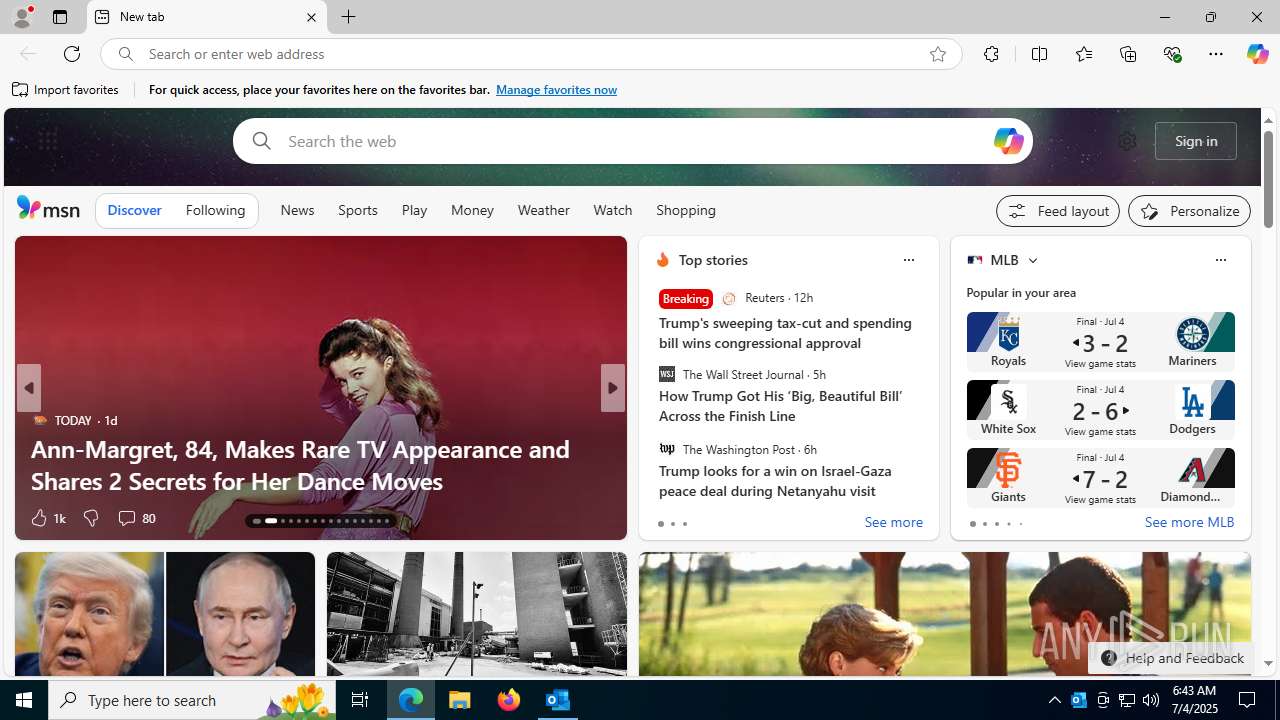Launch Firefox from the taskbar
The image size is (1280, 720).
coord(509,700)
